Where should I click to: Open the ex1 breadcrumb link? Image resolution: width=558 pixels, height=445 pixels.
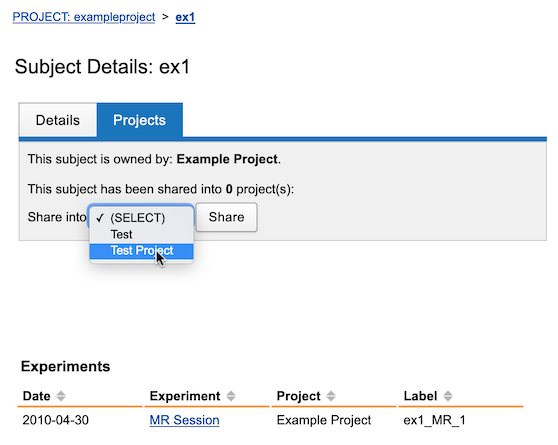[x=185, y=17]
